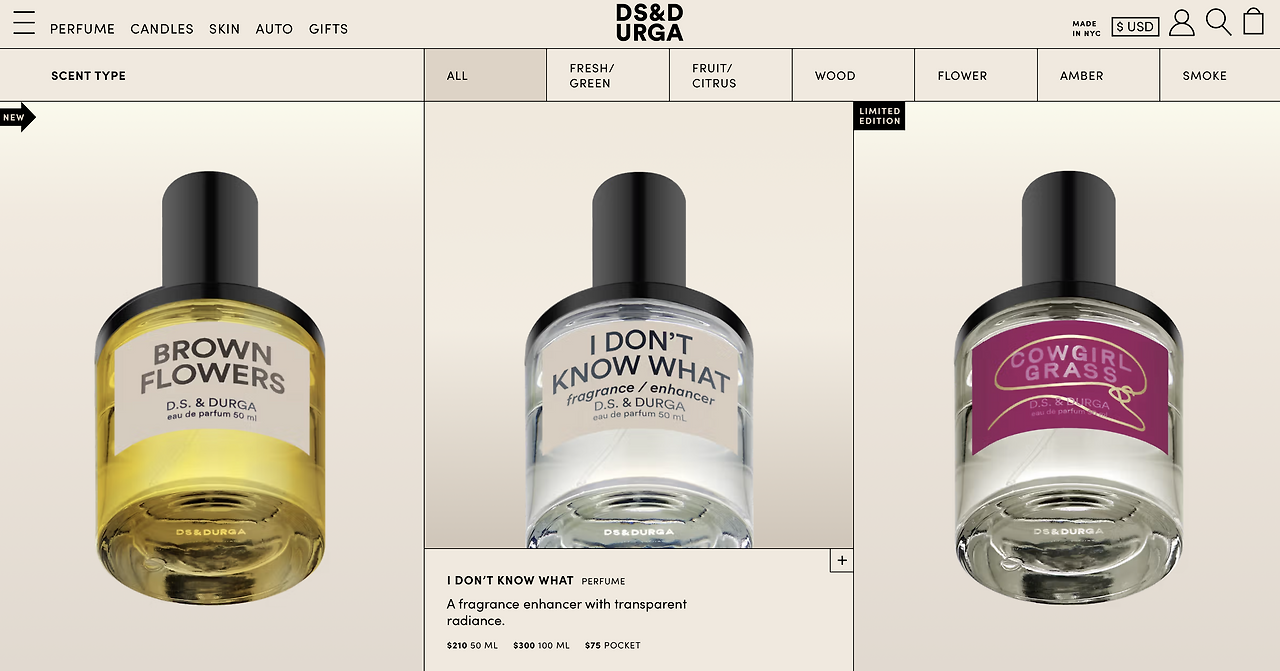Click the search magnifier icon

[x=1218, y=22]
